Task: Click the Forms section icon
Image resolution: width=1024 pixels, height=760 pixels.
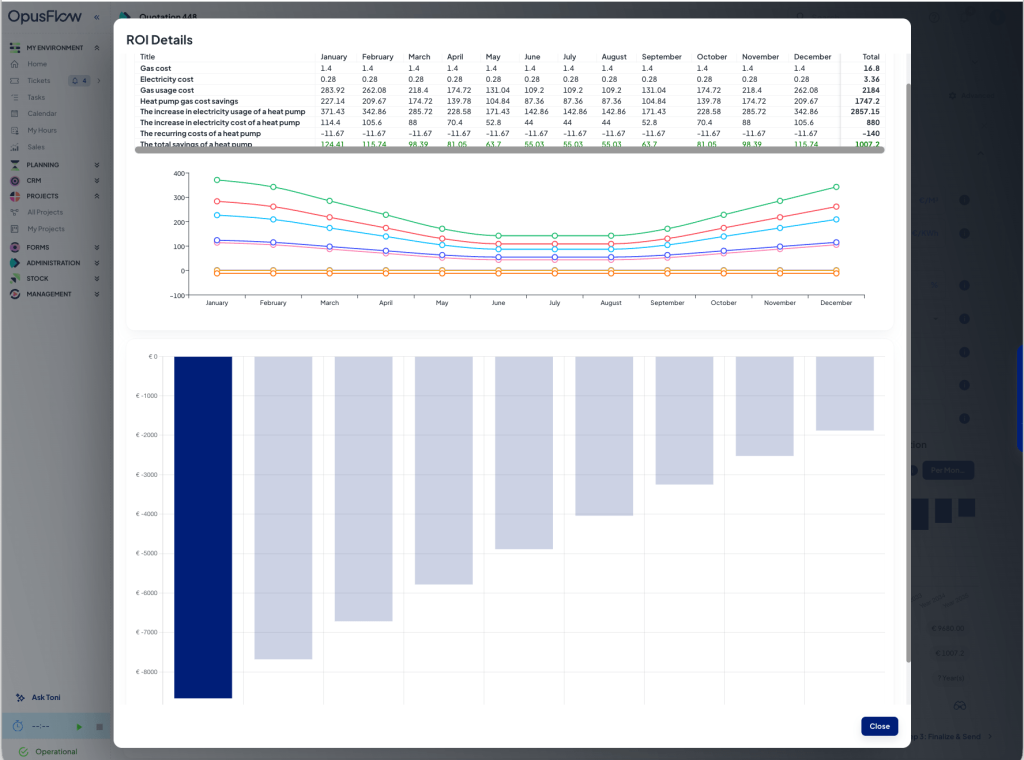Action: click(x=15, y=247)
